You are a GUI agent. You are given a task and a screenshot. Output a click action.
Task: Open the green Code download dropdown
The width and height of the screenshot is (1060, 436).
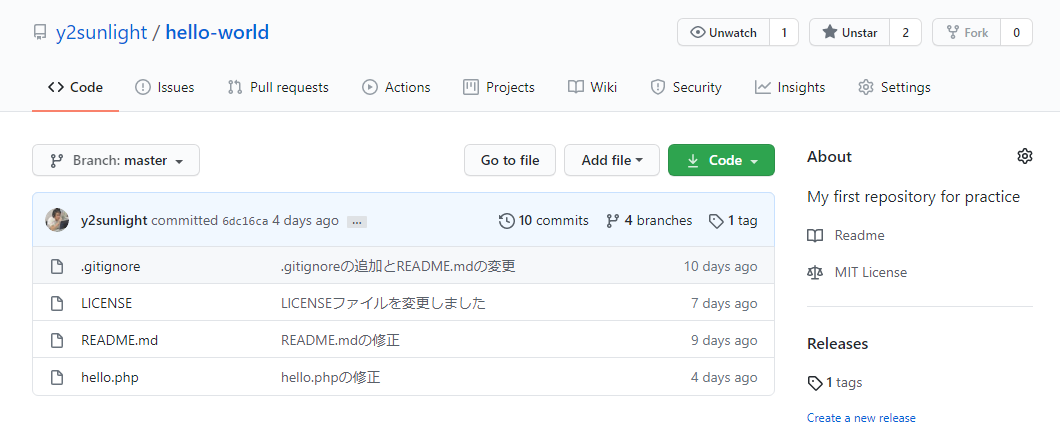coord(721,160)
